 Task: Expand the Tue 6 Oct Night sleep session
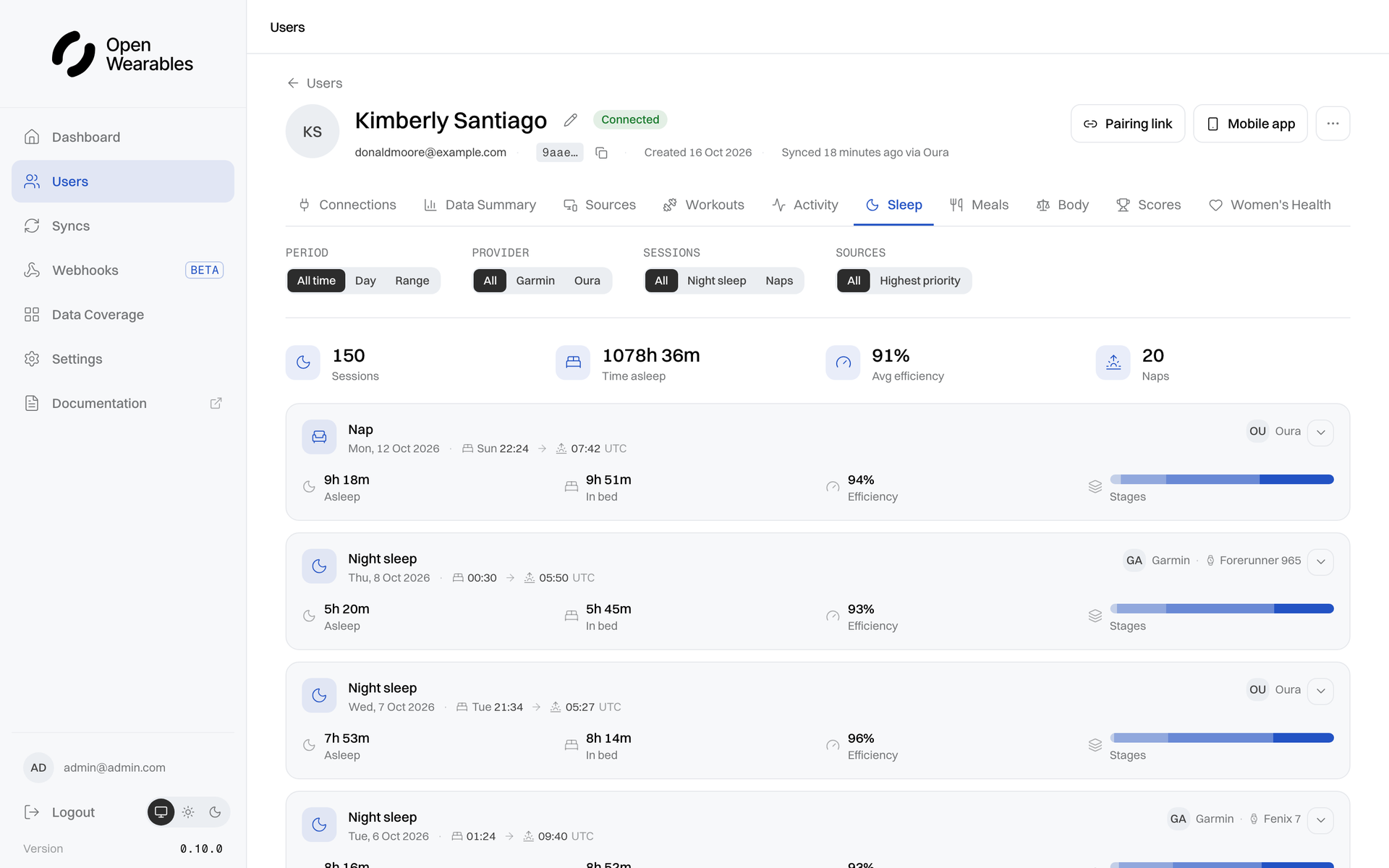point(1320,820)
